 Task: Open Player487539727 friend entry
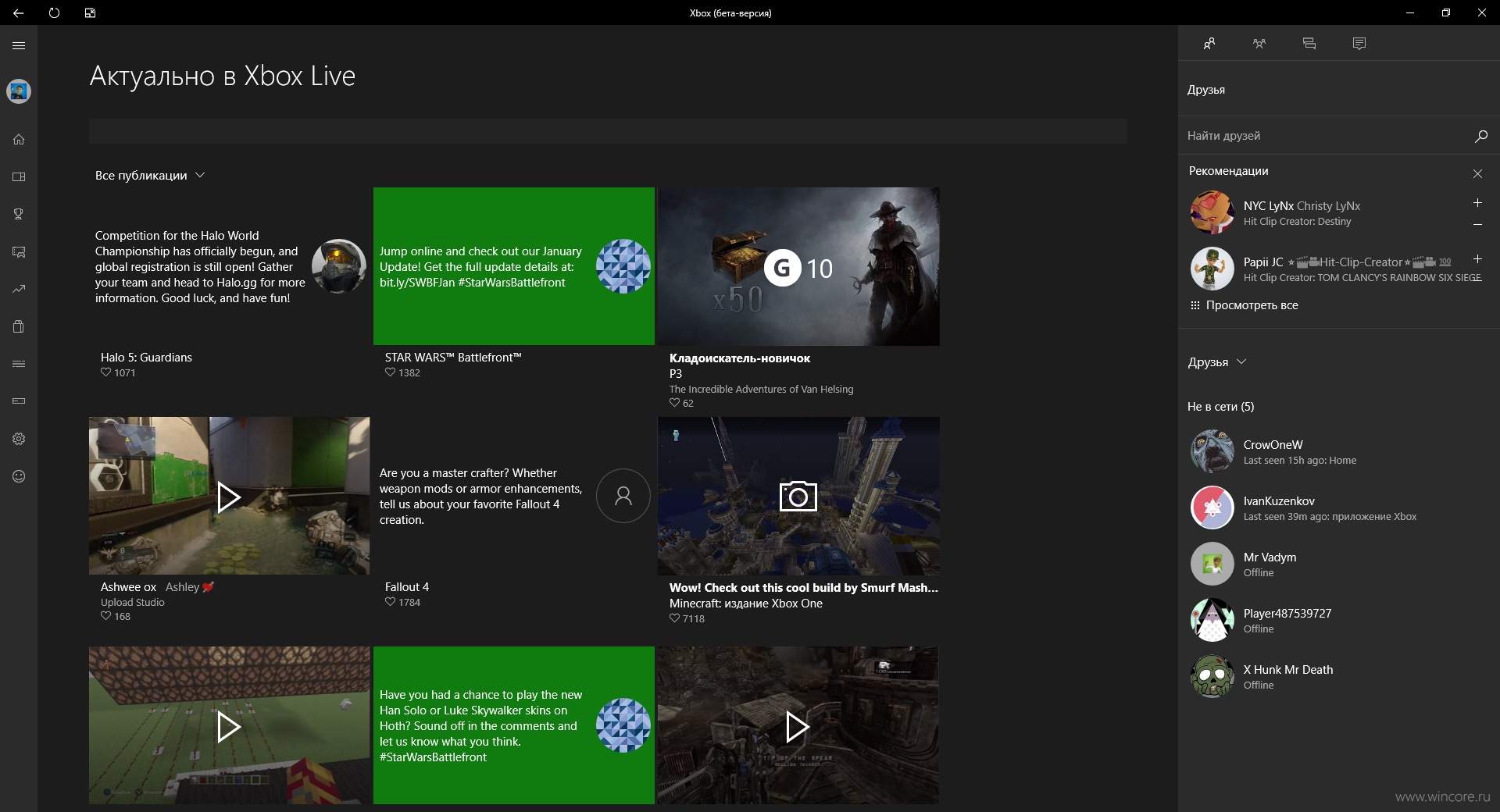tap(1339, 620)
